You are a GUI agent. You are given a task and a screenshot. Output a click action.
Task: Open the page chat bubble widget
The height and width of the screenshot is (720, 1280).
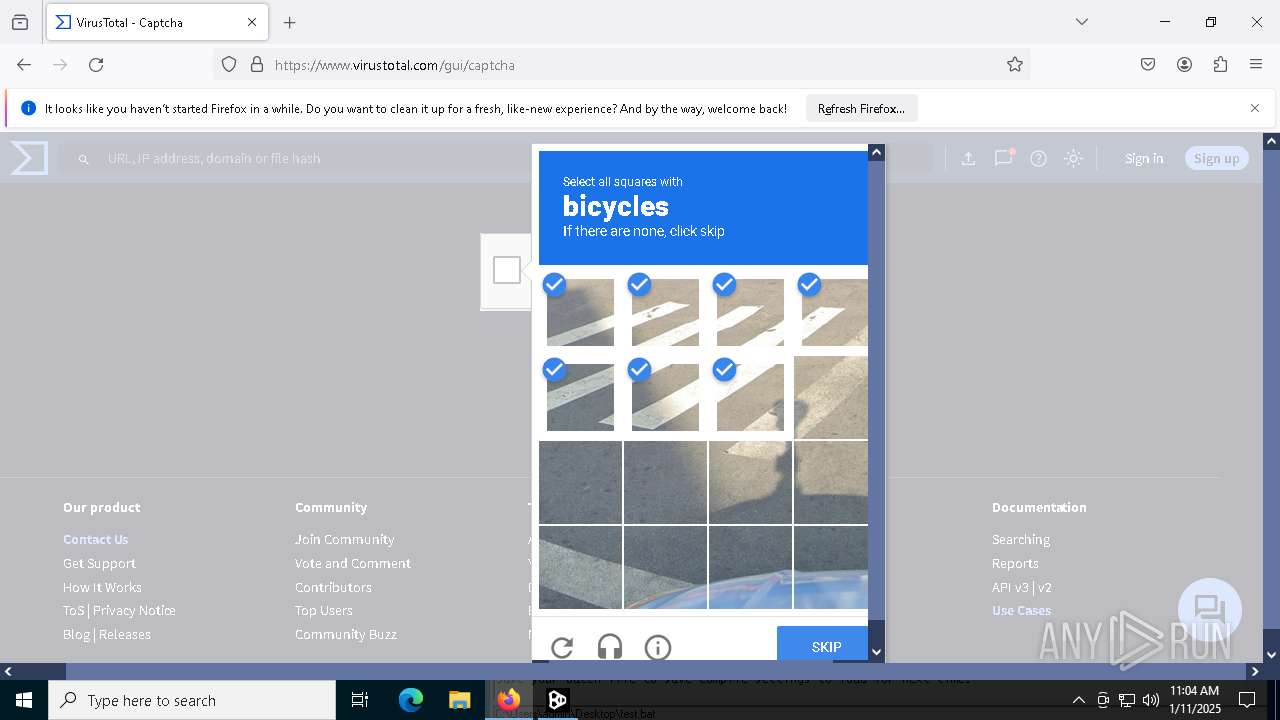point(1210,610)
